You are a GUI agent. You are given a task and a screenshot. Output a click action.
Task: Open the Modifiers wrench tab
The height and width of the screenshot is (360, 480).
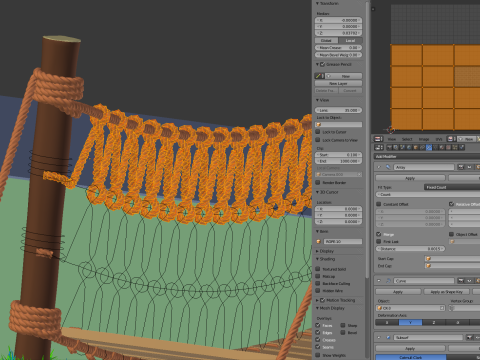(x=429, y=147)
